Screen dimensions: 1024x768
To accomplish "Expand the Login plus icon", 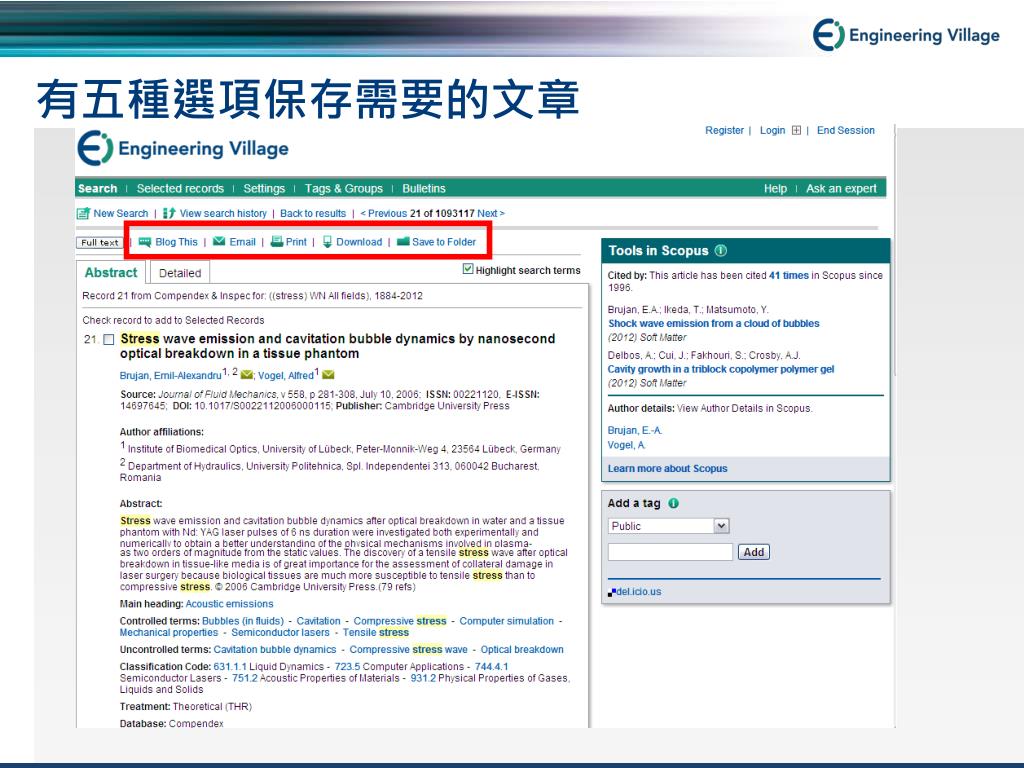I will coord(796,130).
